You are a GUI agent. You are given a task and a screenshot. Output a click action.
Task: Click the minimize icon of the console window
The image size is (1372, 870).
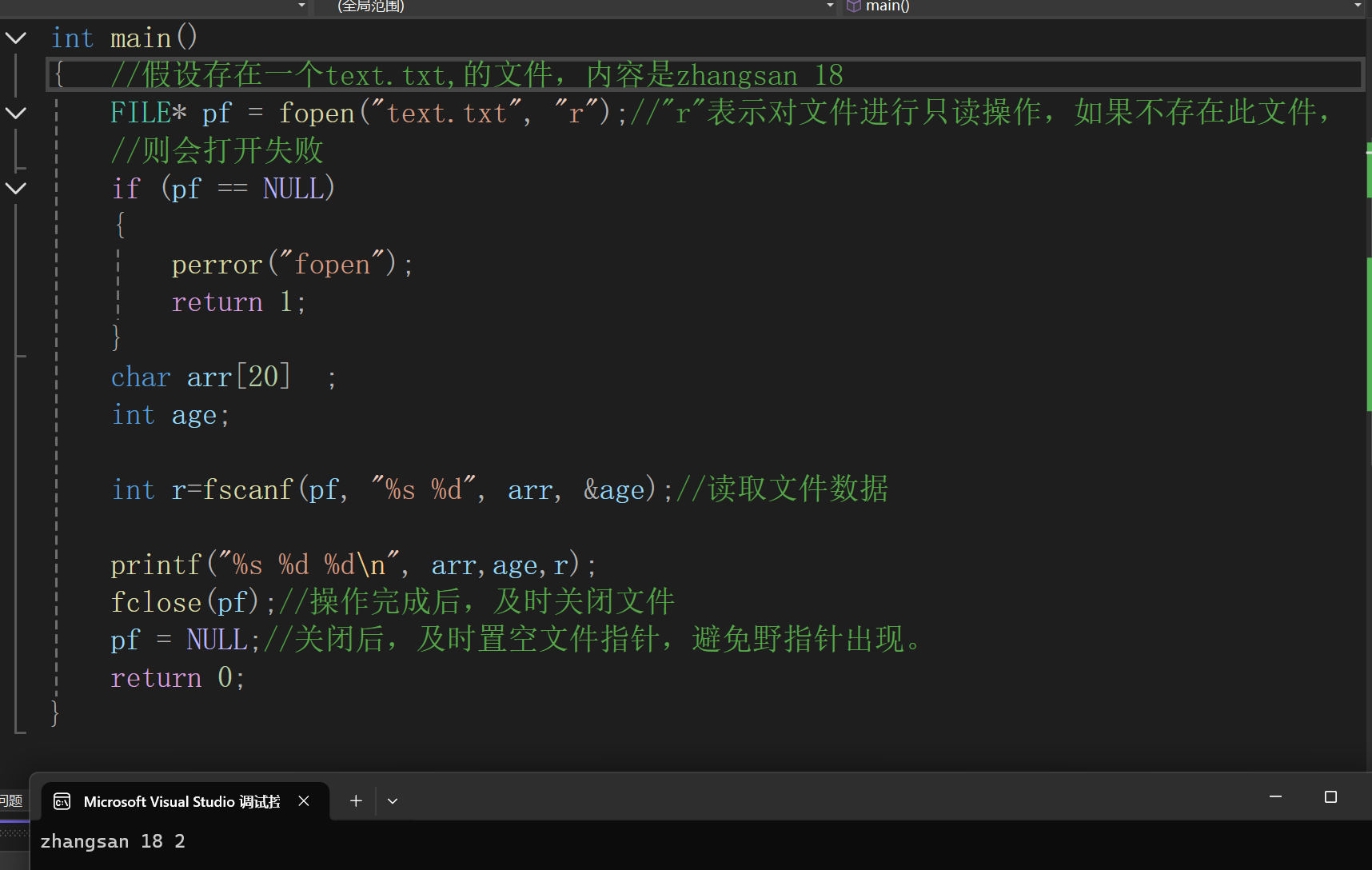(1275, 796)
